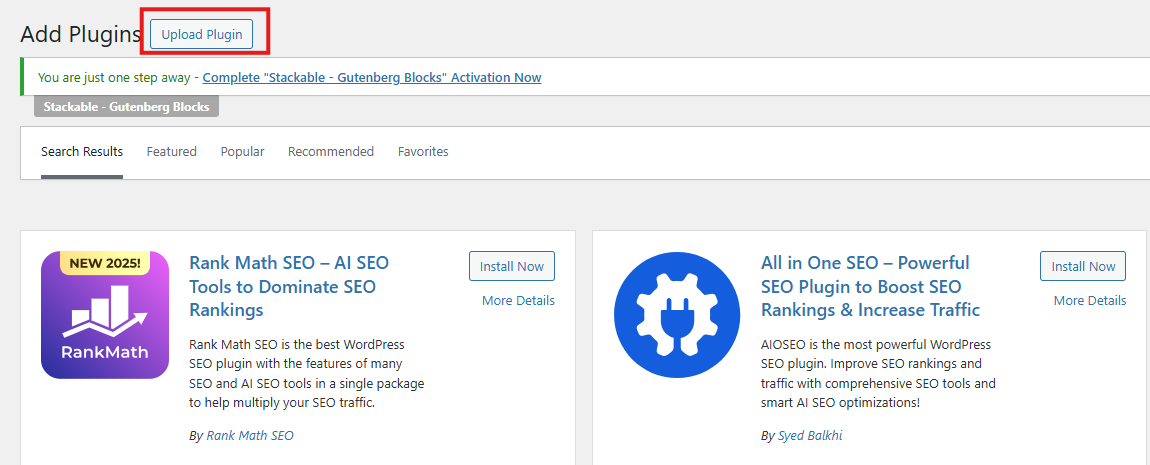The width and height of the screenshot is (1150, 465).
Task: Select the Recommended tab
Action: pyautogui.click(x=331, y=152)
